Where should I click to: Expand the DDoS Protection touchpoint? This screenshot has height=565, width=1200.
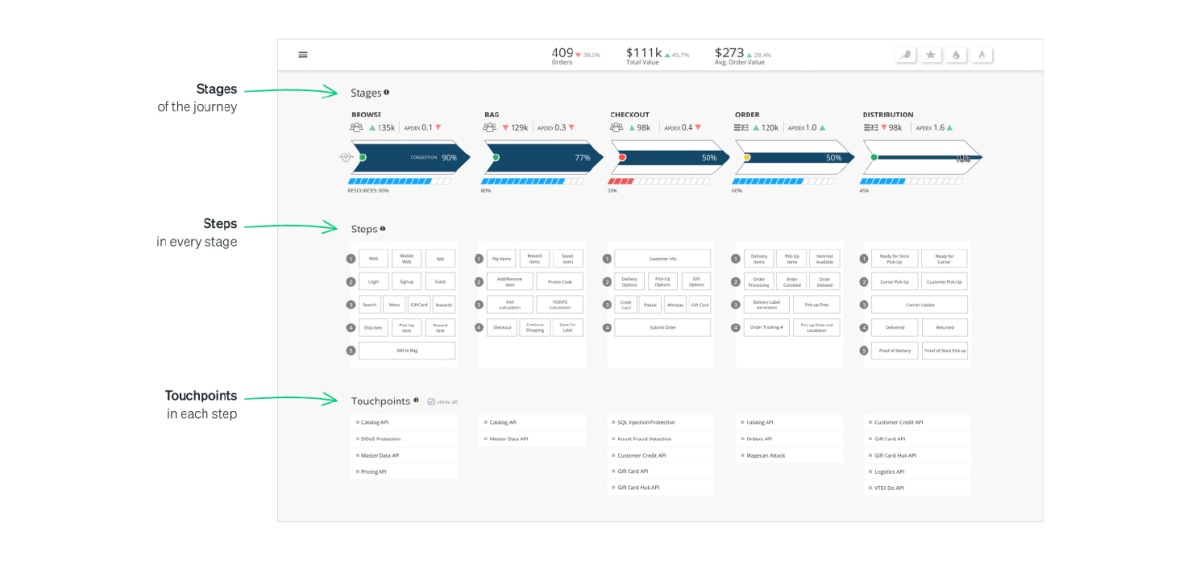(381, 439)
